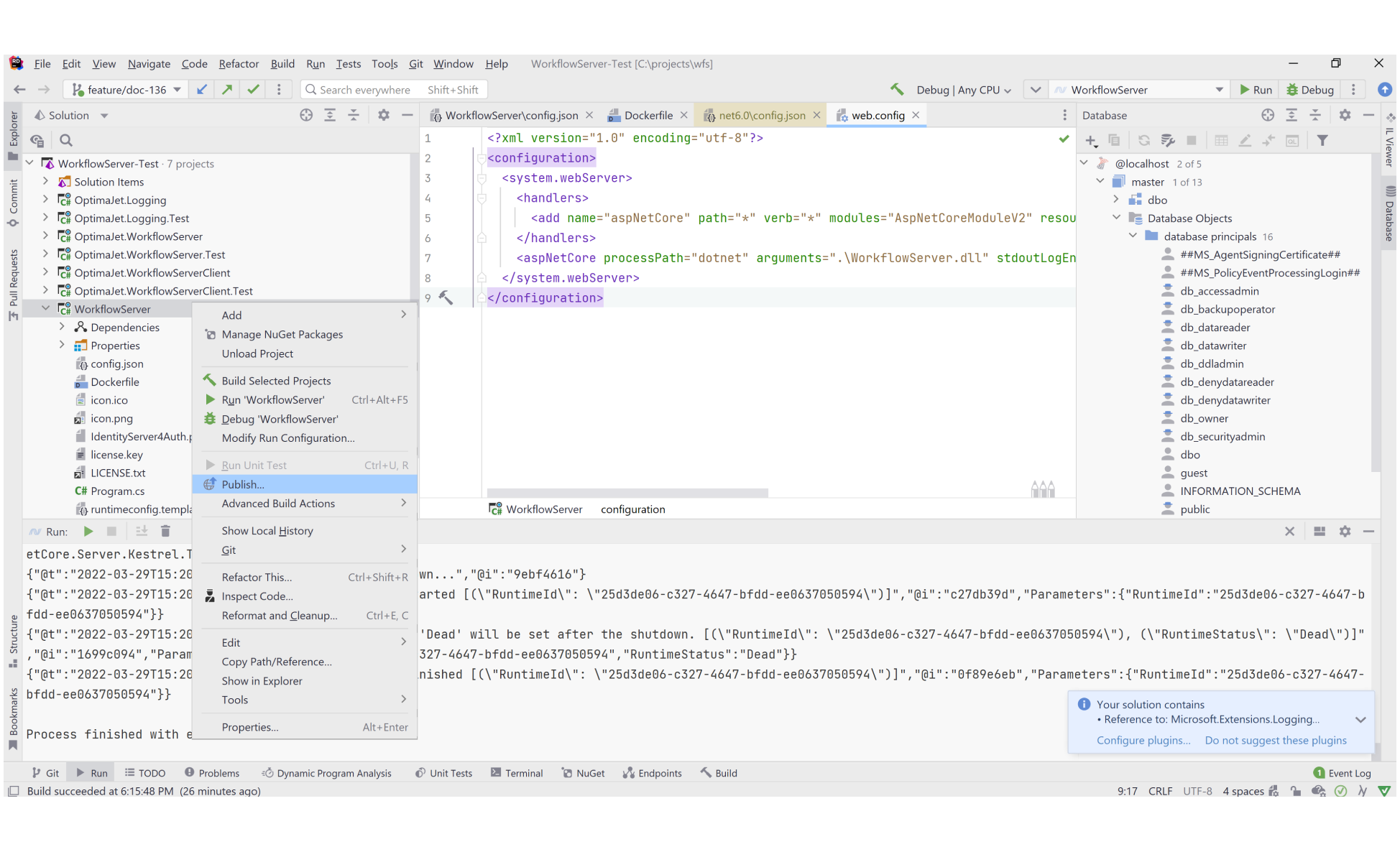Click the Git commit checkmark icon

pos(253,89)
